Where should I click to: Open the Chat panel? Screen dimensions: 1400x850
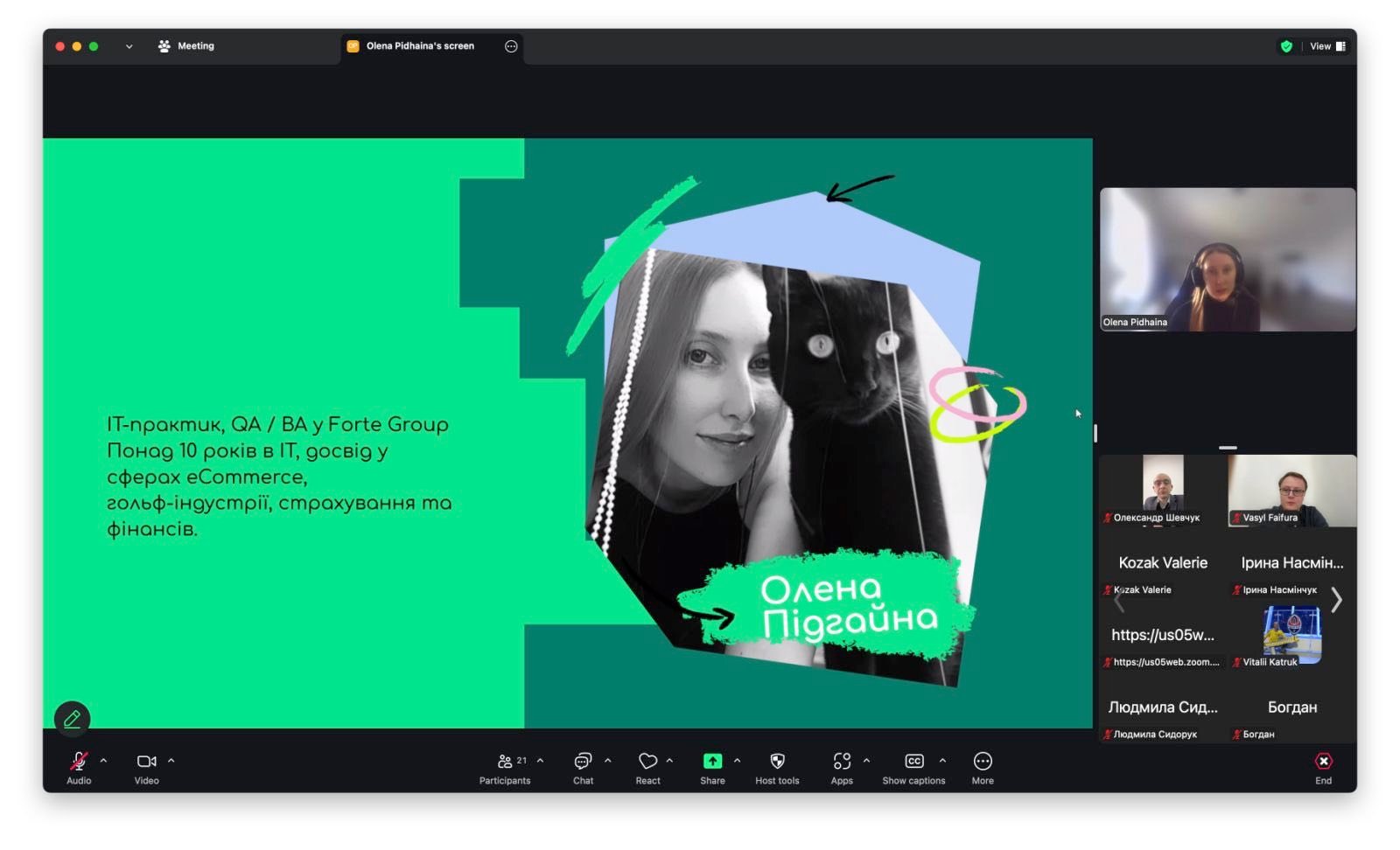(x=583, y=767)
